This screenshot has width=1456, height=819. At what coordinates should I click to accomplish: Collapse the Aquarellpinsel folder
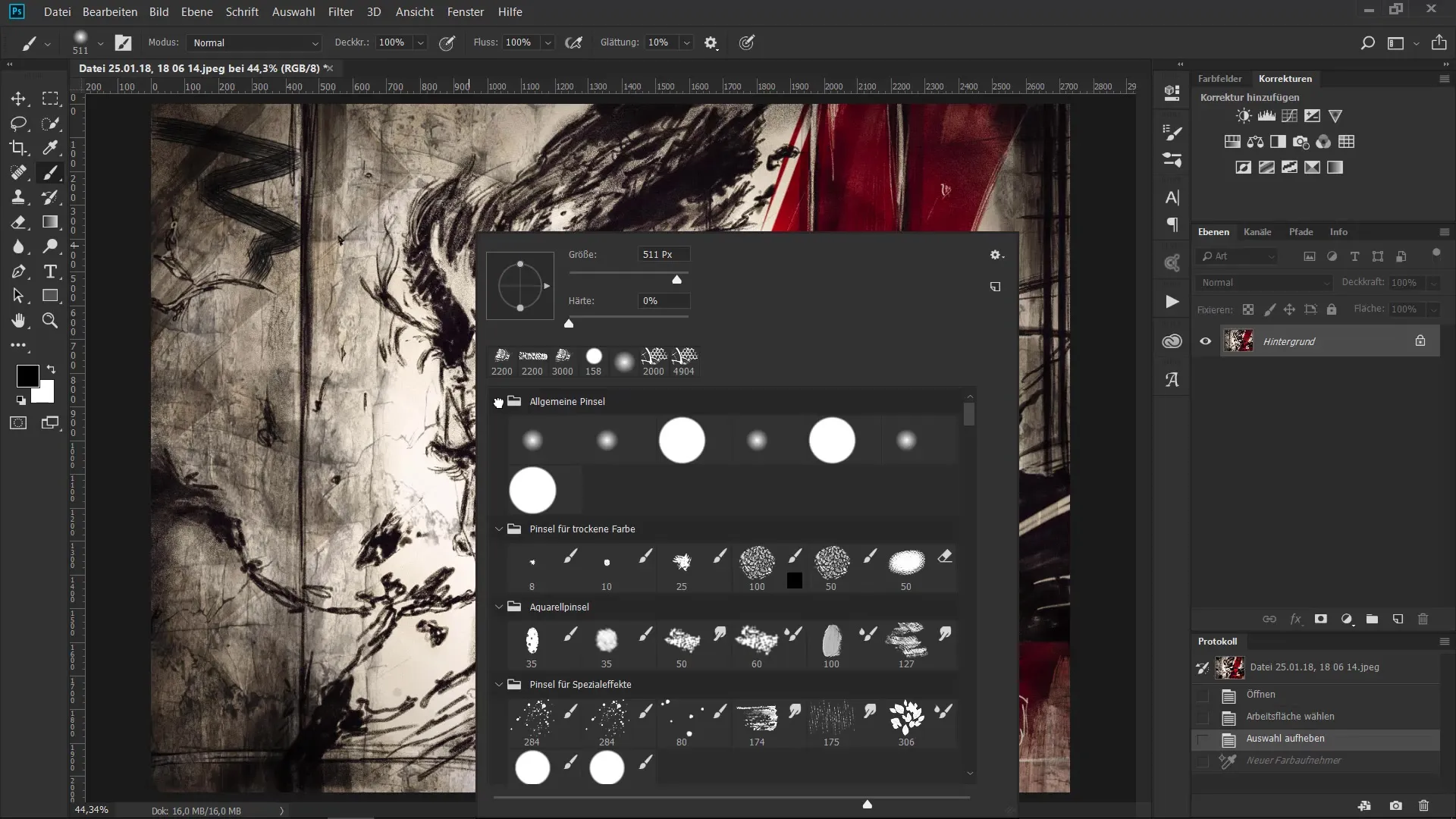[498, 607]
